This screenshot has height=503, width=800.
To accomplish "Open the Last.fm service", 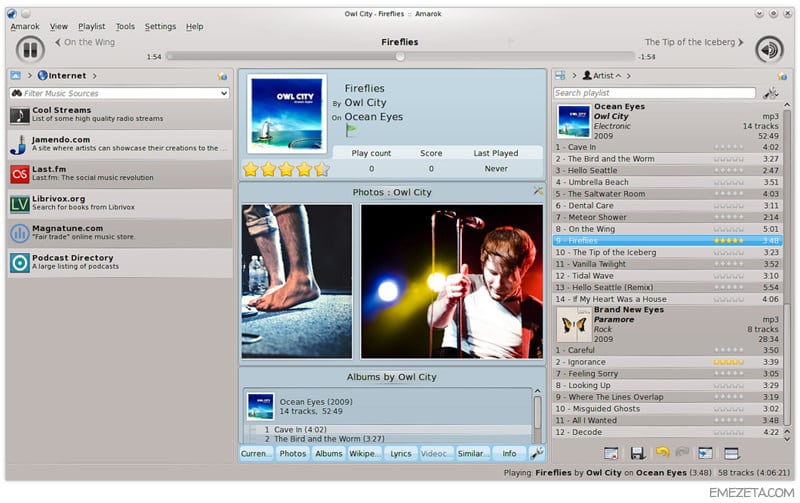I will (120, 173).
